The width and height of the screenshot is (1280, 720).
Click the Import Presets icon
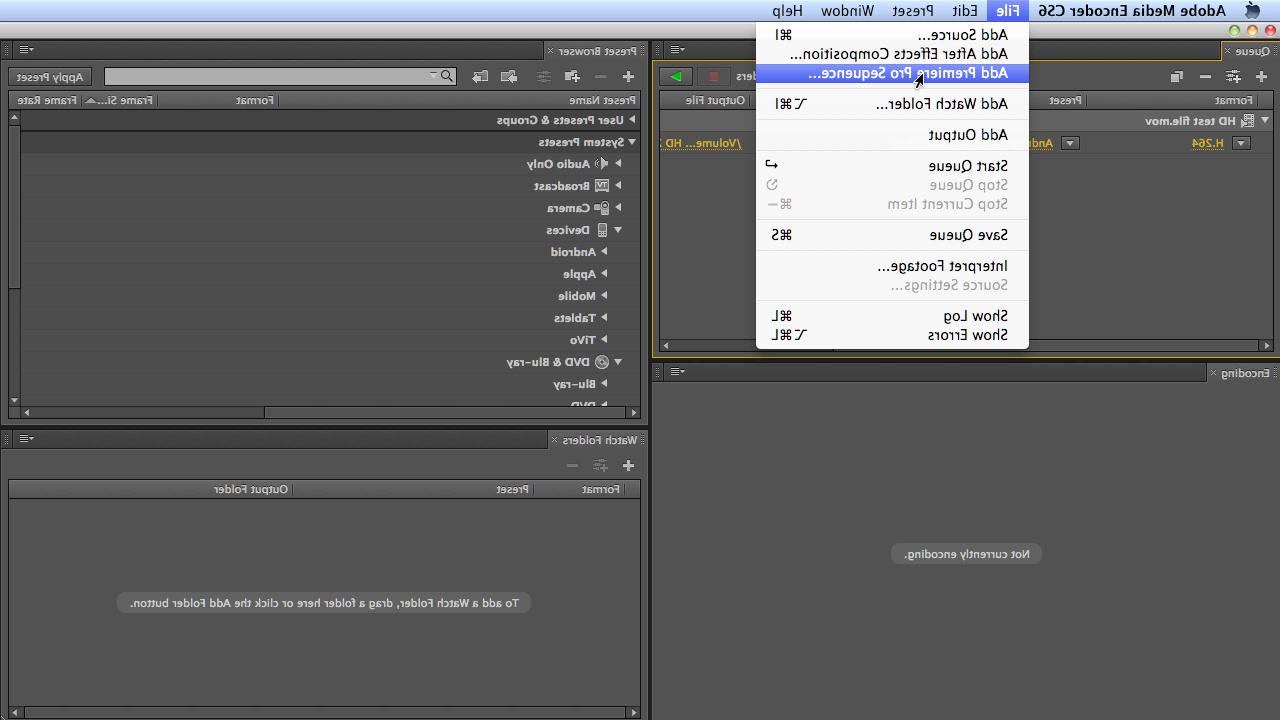509,76
